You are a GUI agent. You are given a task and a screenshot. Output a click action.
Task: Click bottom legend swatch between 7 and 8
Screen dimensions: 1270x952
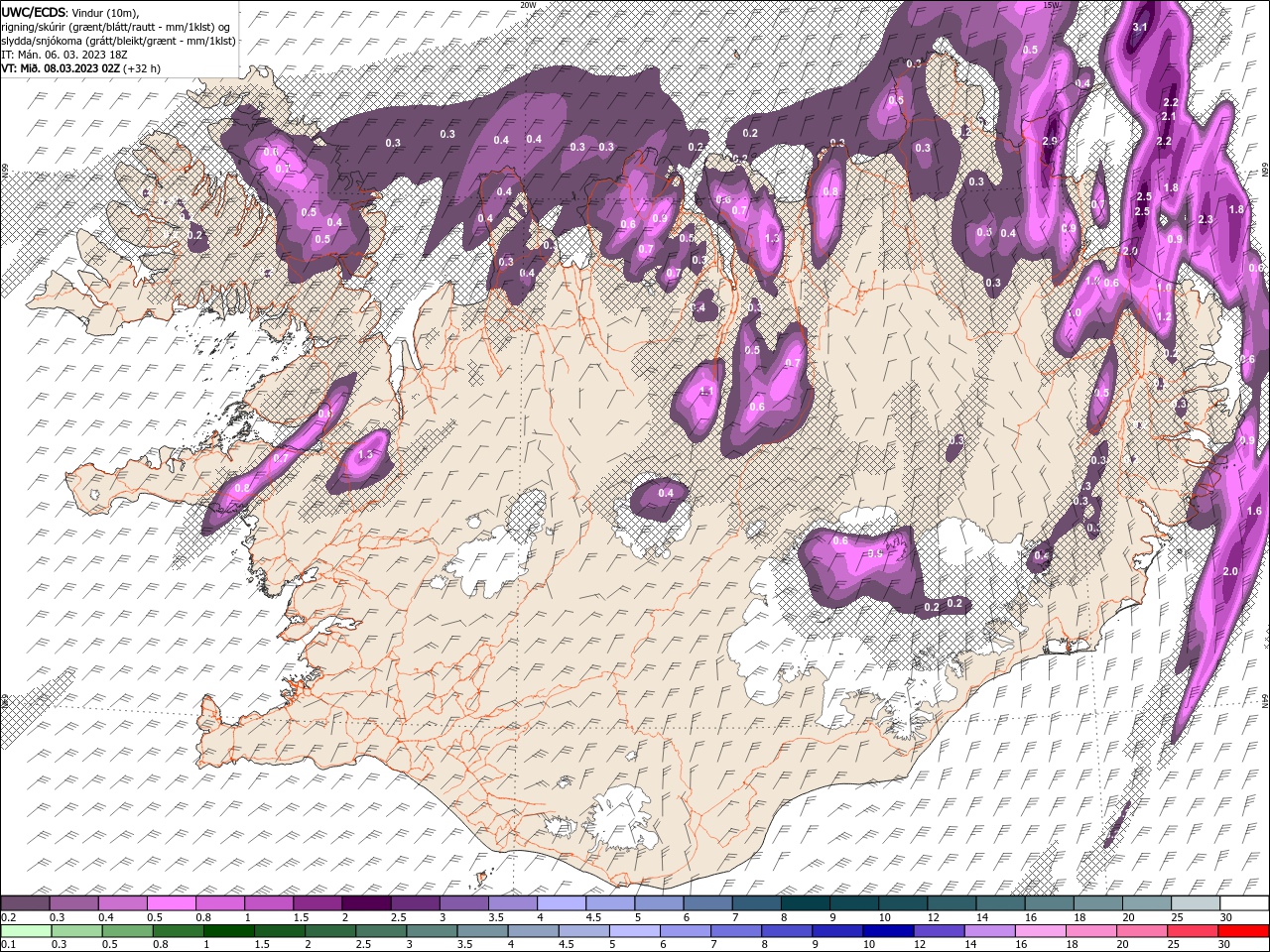tap(736, 931)
